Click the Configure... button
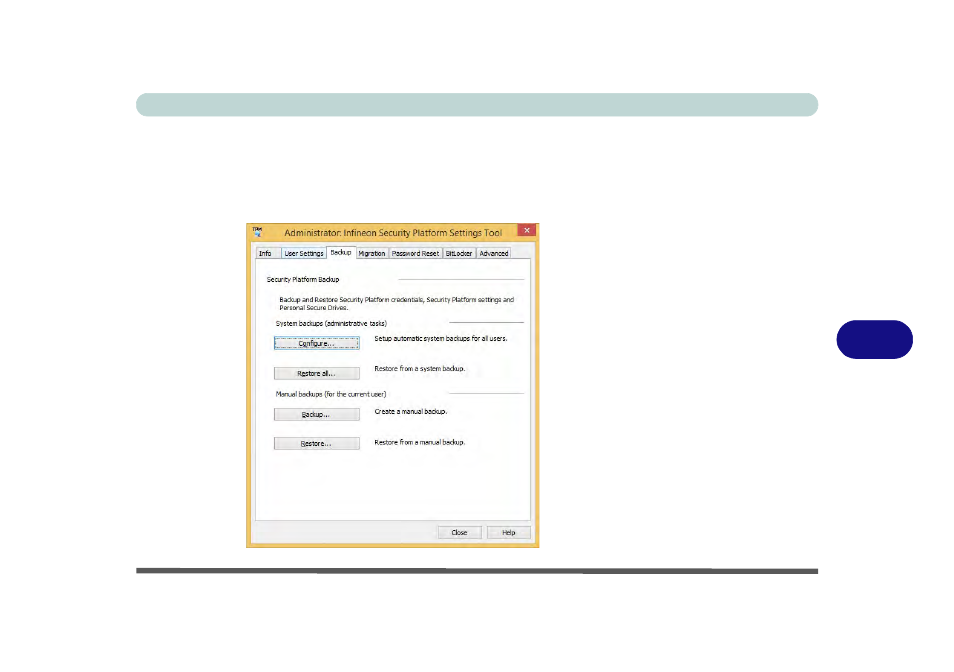This screenshot has height=672, width=954. tap(316, 343)
